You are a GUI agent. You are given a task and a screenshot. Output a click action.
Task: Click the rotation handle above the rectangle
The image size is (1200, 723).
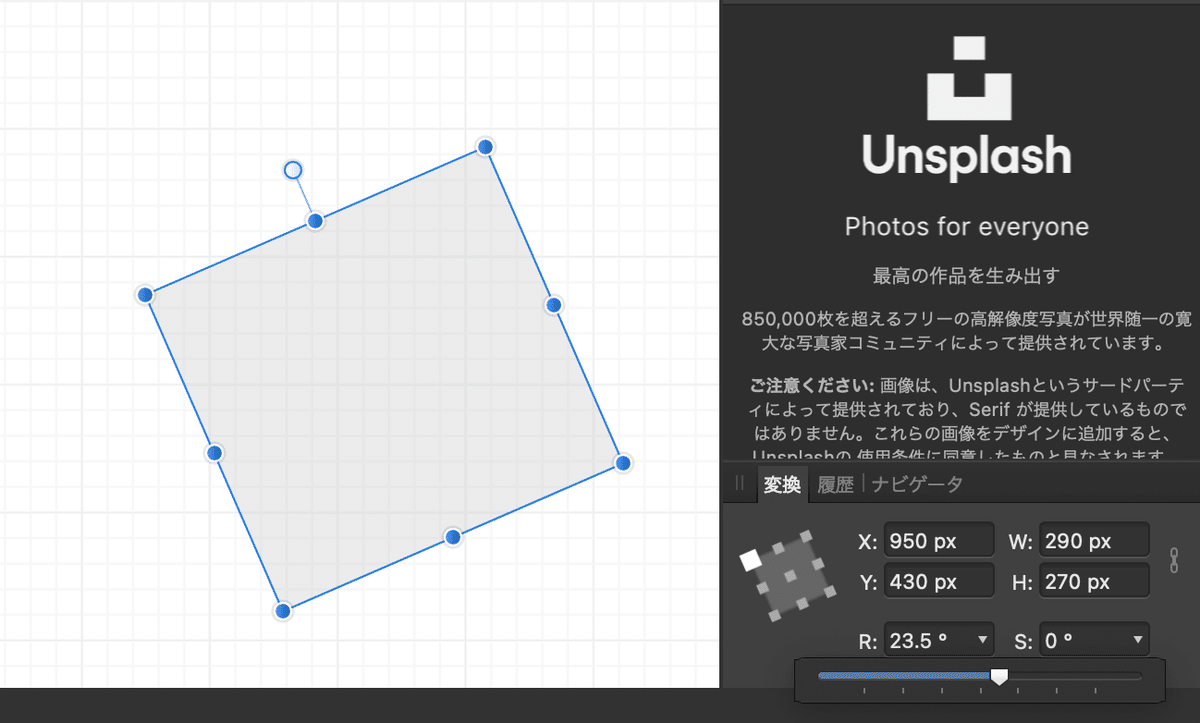(x=293, y=170)
